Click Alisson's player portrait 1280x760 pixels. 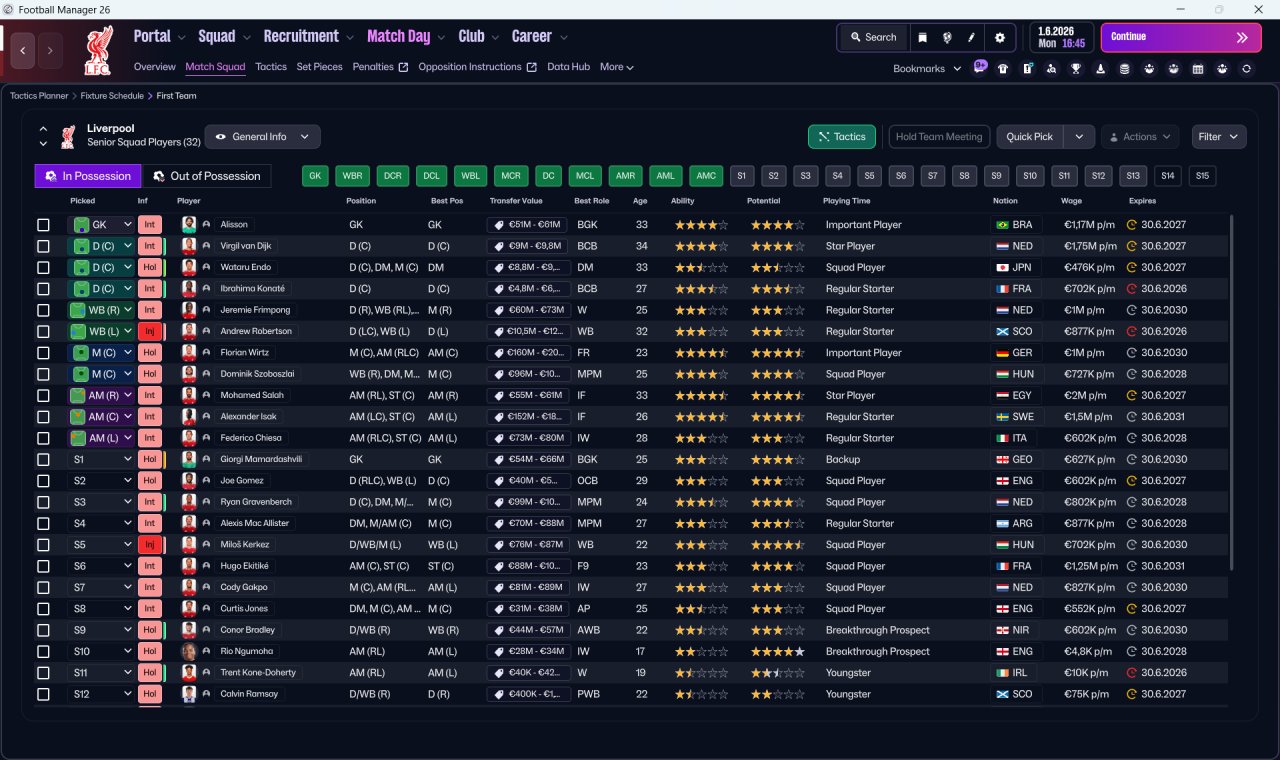click(189, 225)
